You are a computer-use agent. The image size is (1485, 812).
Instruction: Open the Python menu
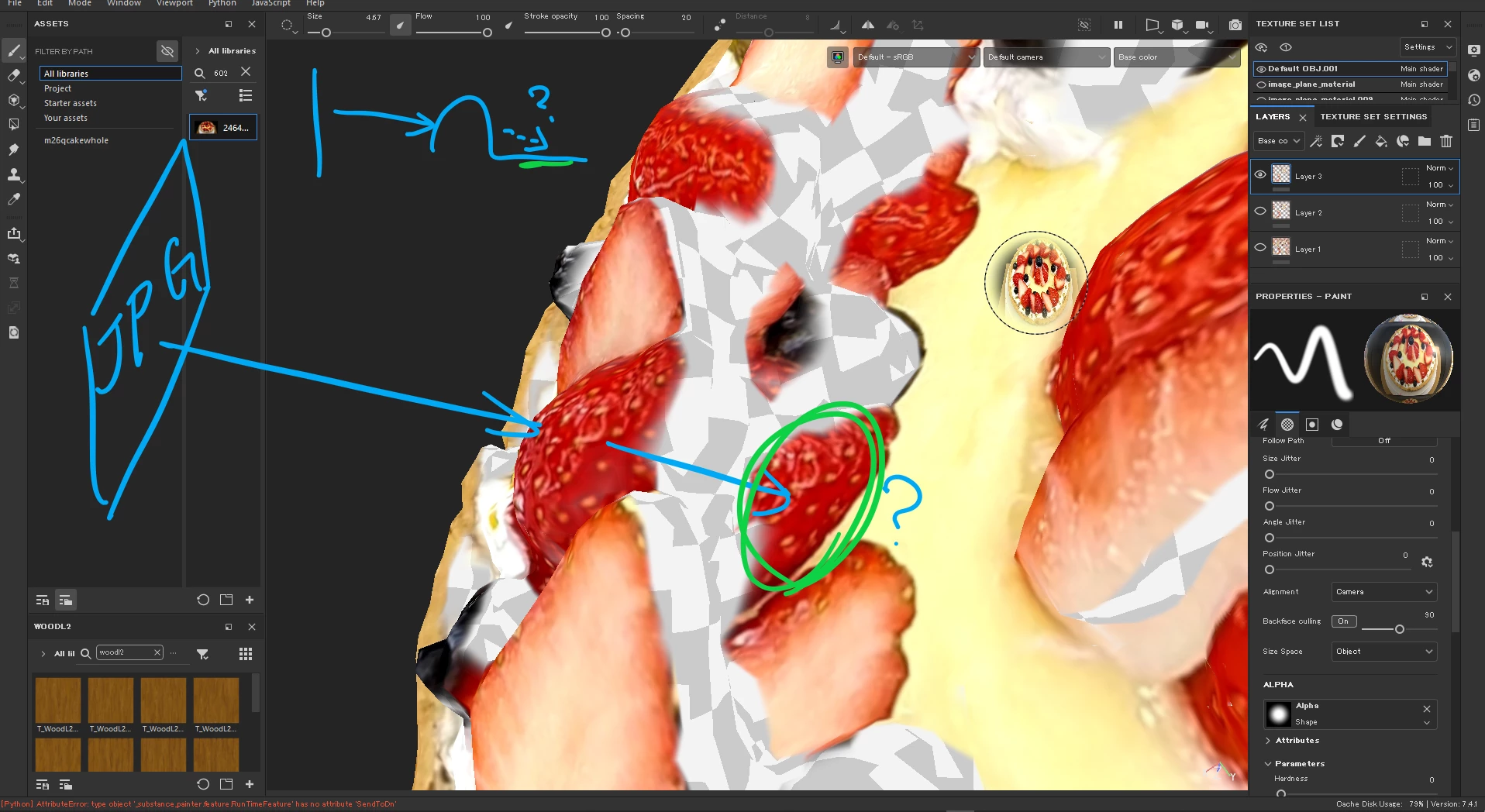(222, 3)
